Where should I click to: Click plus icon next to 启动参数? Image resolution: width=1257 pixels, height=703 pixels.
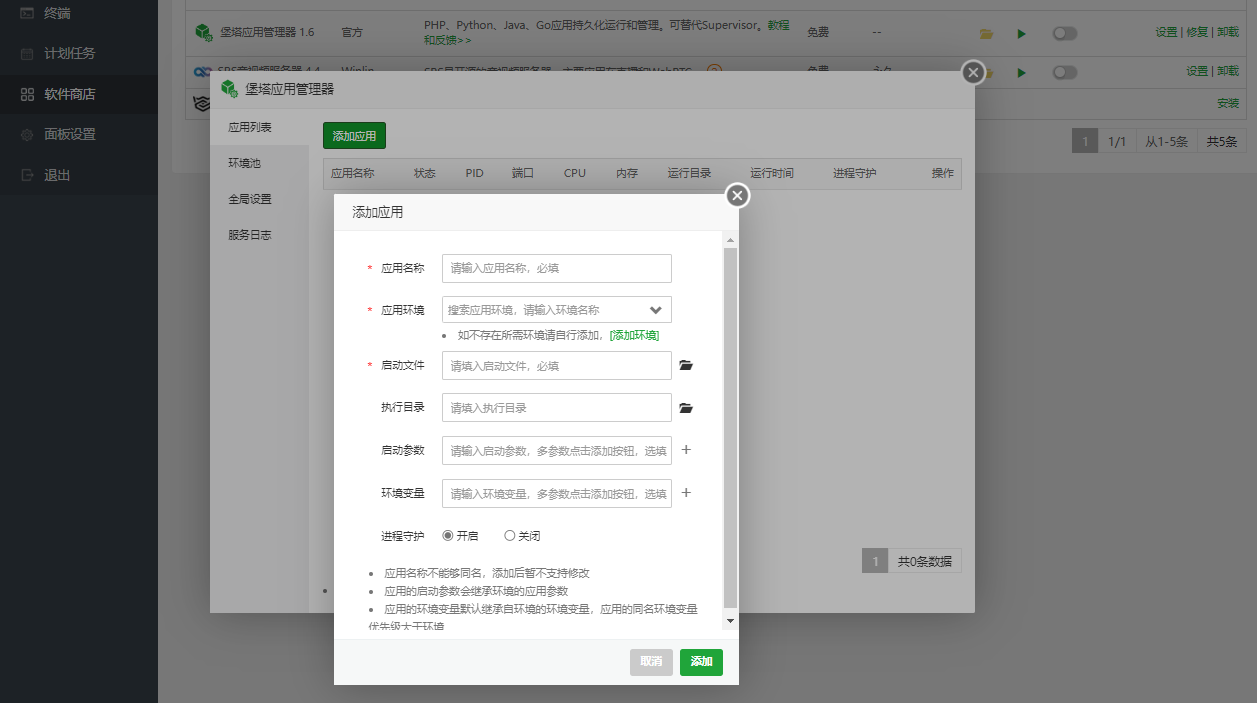[x=686, y=450]
